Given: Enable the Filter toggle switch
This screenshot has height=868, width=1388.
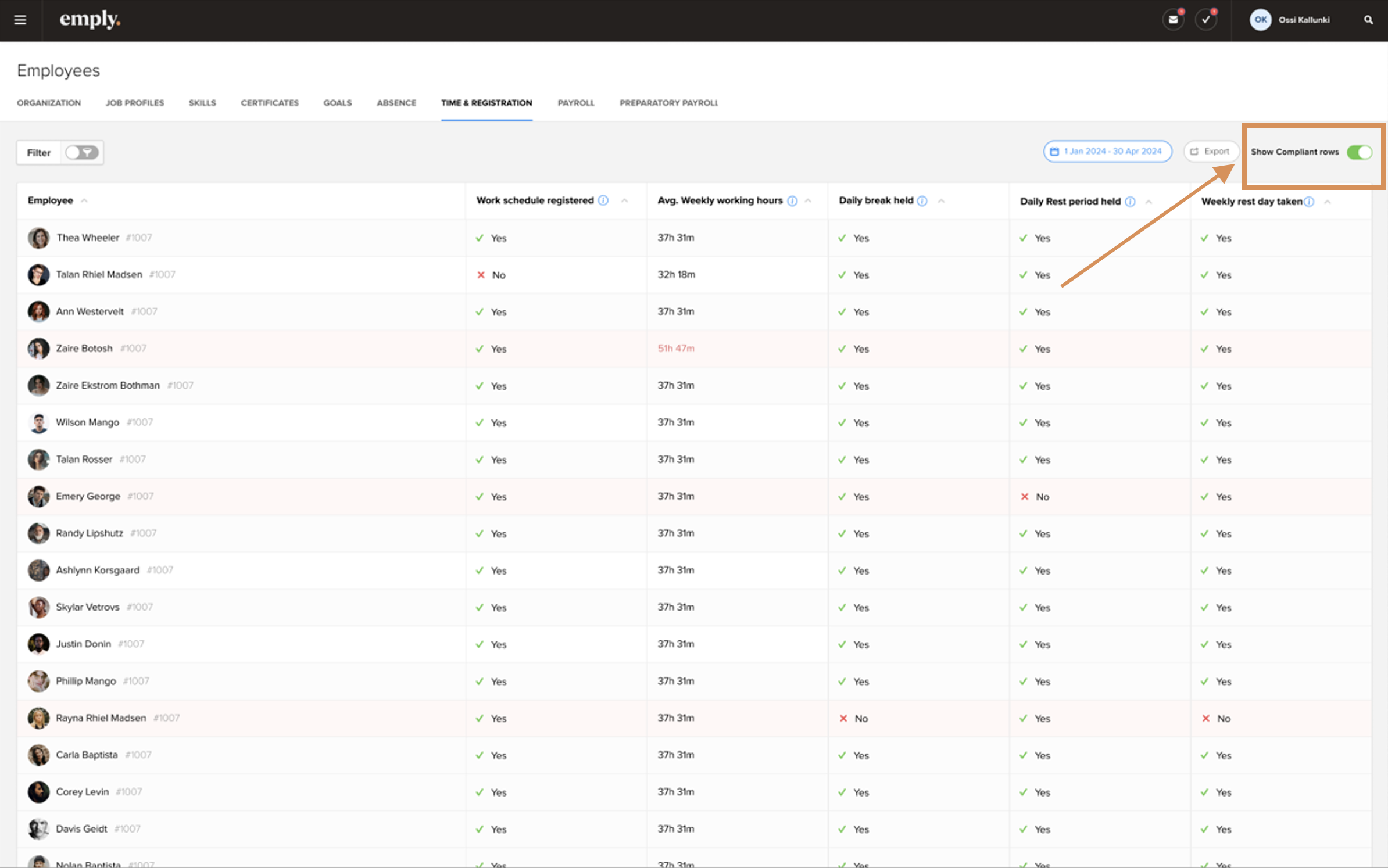Looking at the screenshot, I should [x=81, y=153].
